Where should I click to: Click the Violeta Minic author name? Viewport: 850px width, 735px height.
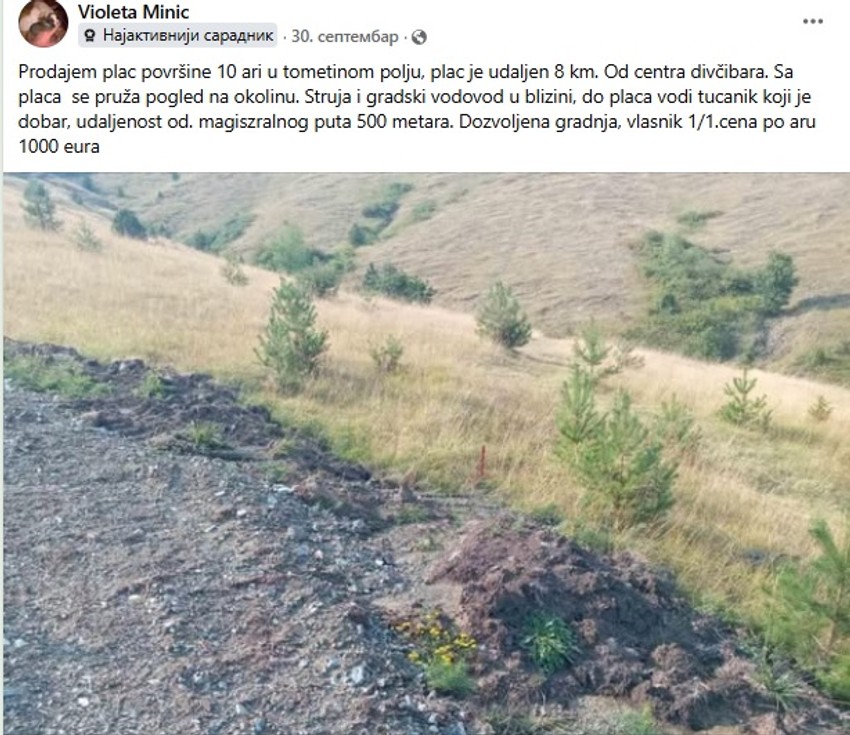coord(133,11)
